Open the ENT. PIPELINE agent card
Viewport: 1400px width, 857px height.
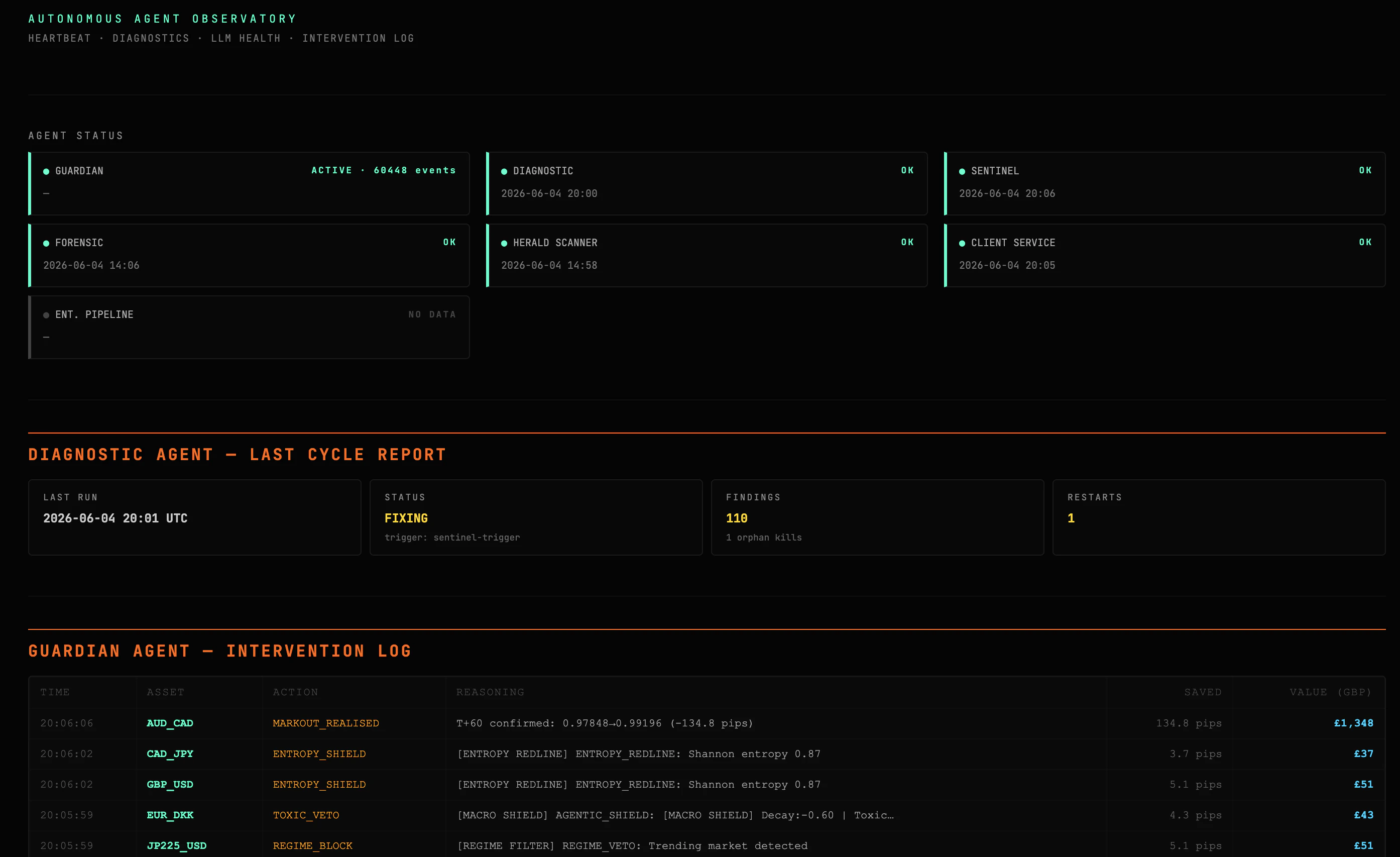[249, 327]
